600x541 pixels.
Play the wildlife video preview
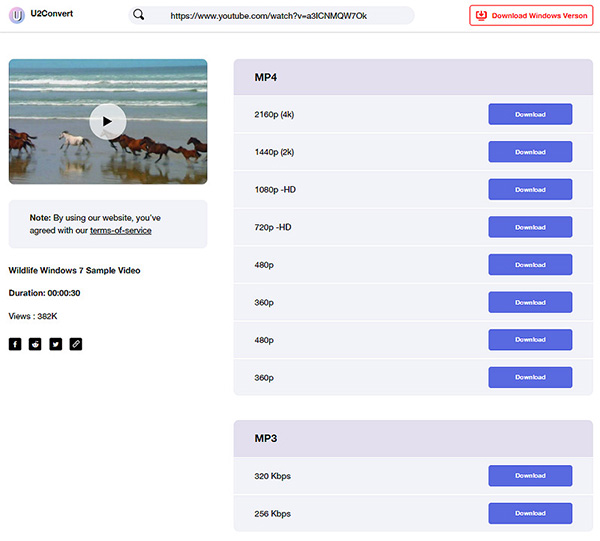(x=108, y=121)
